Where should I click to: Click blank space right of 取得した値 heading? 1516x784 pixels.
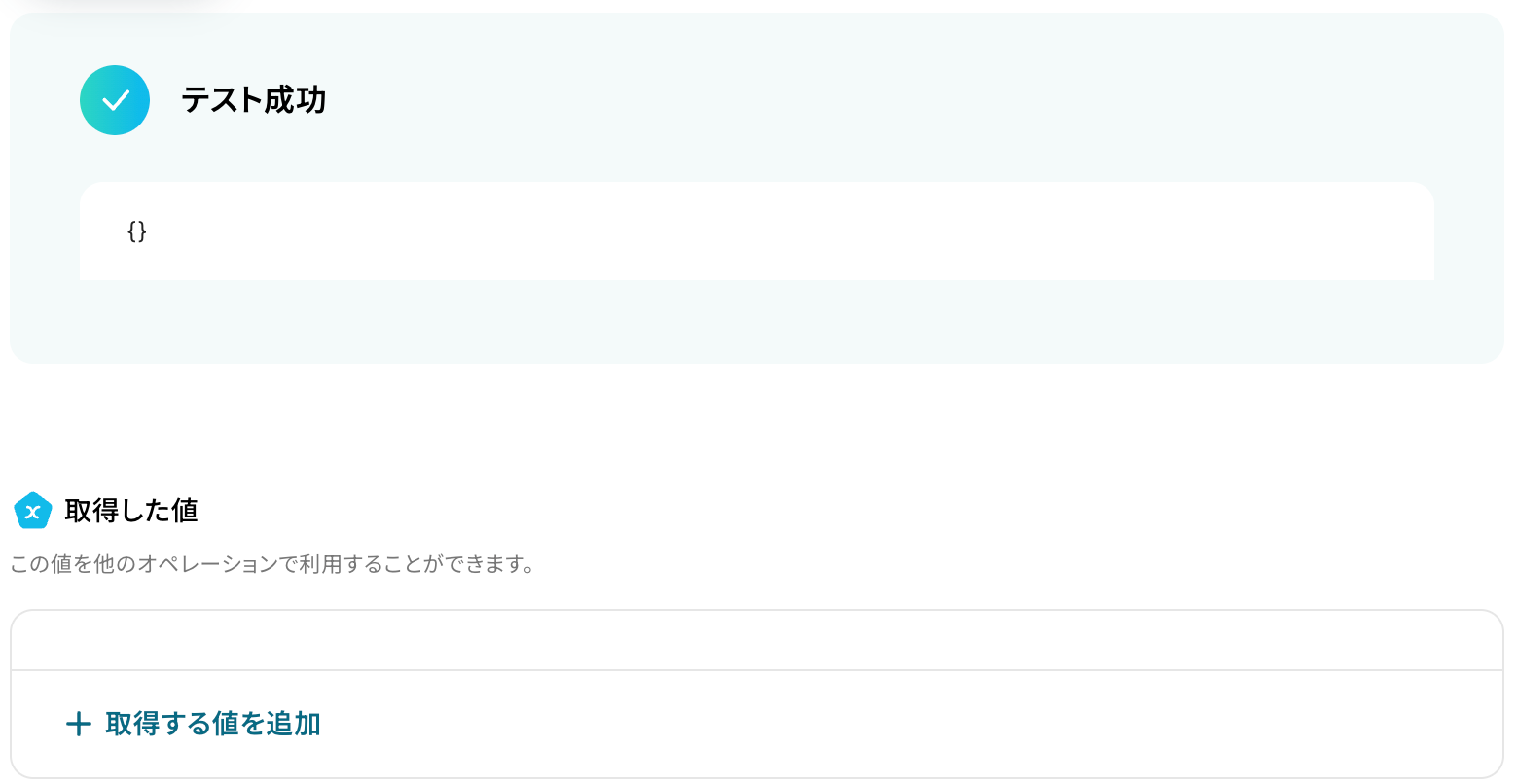pos(847,511)
